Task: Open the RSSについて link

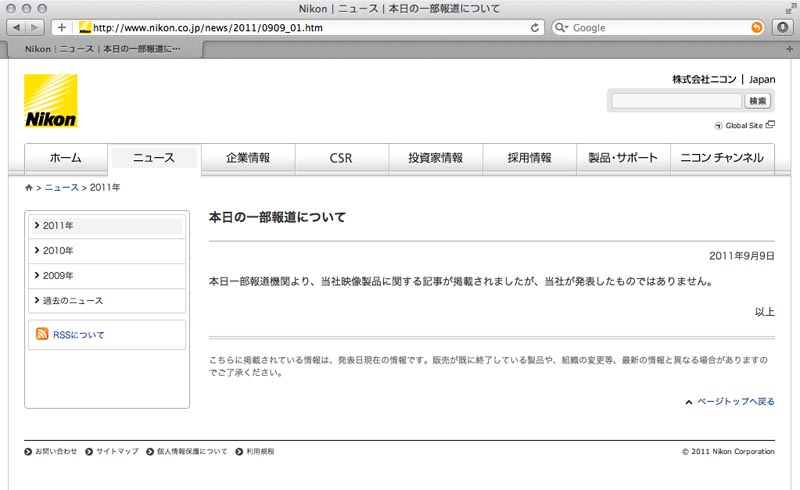Action: pos(79,335)
